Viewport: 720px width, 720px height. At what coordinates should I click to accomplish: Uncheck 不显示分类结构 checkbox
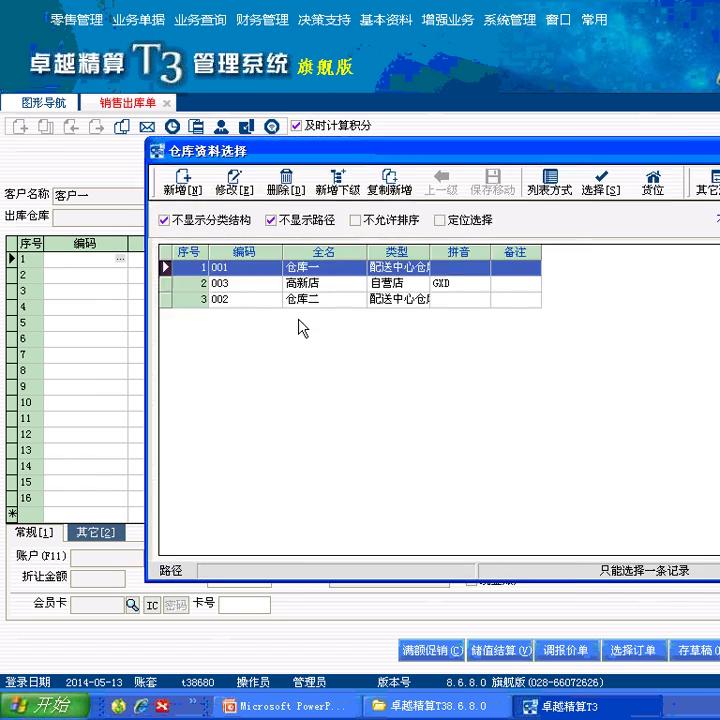point(163,220)
